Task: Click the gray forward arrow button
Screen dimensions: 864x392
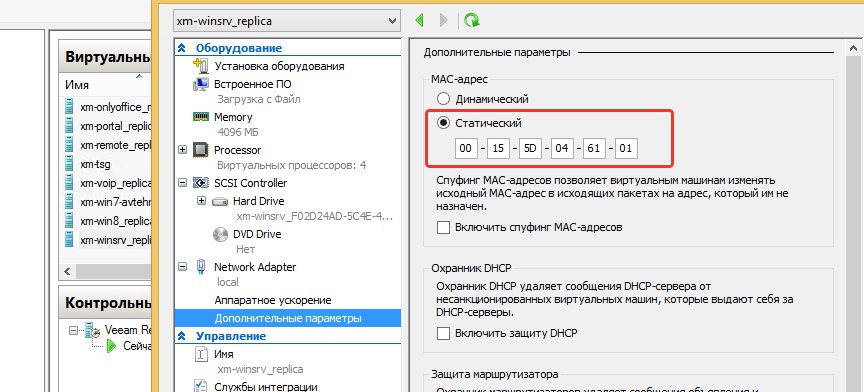Action: (x=444, y=20)
